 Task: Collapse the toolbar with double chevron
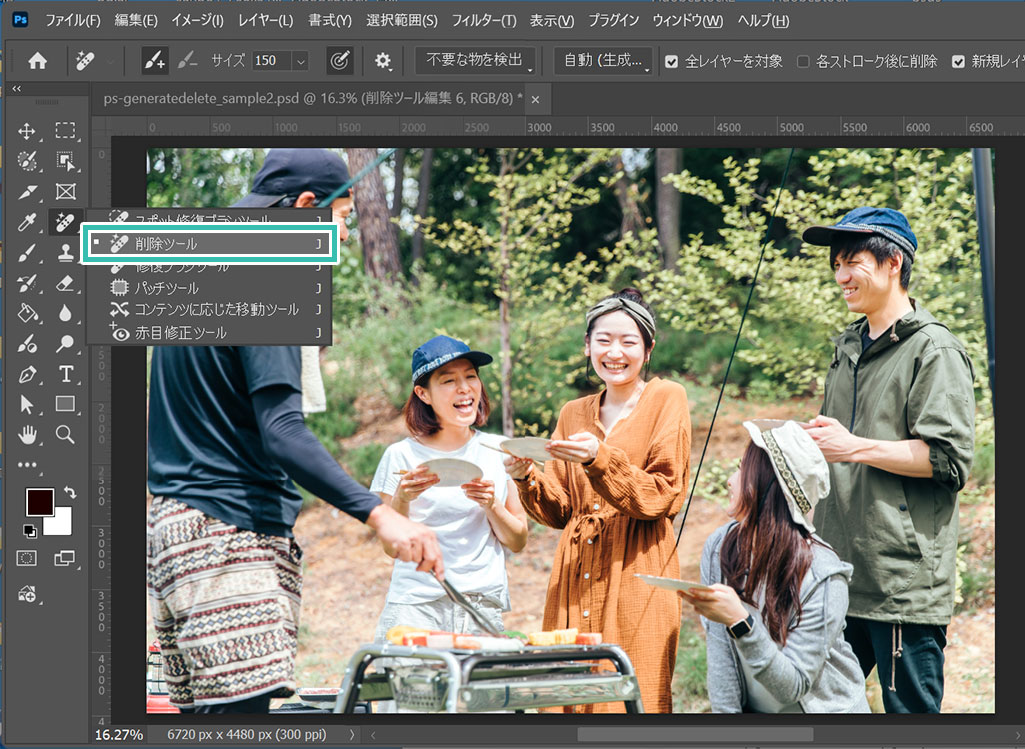(17, 88)
